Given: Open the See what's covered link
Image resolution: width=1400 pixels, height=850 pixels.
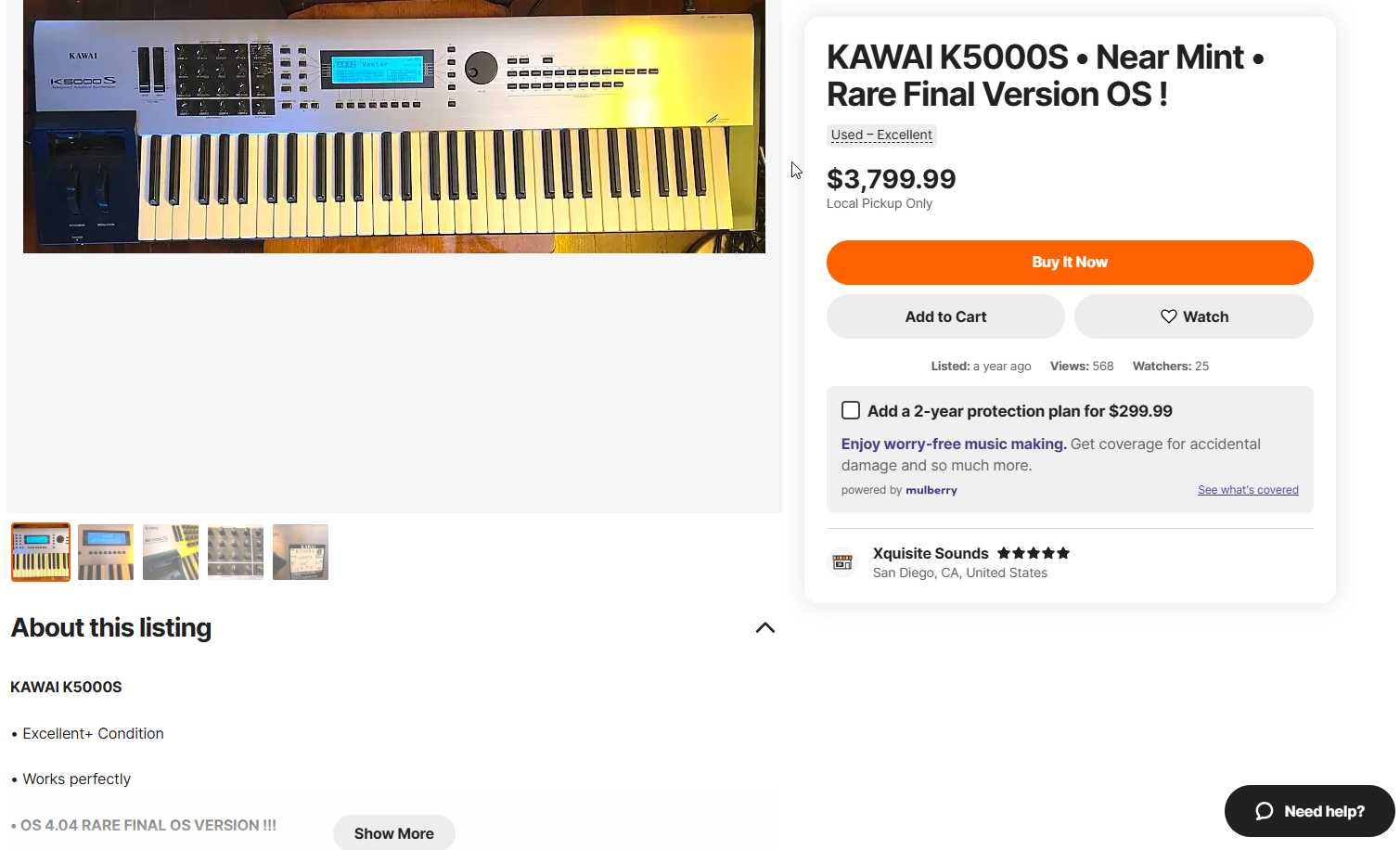Looking at the screenshot, I should pos(1248,490).
